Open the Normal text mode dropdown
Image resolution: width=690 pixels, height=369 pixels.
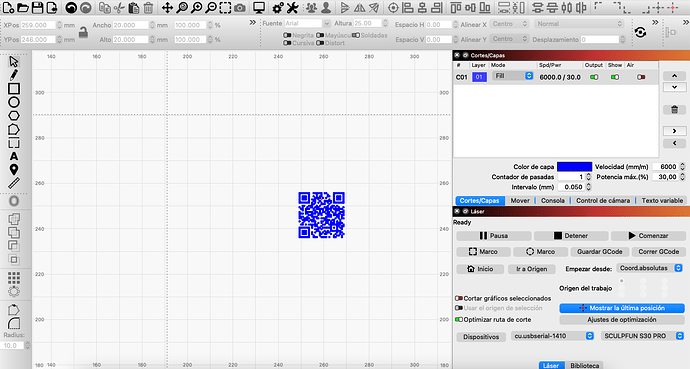pos(579,24)
